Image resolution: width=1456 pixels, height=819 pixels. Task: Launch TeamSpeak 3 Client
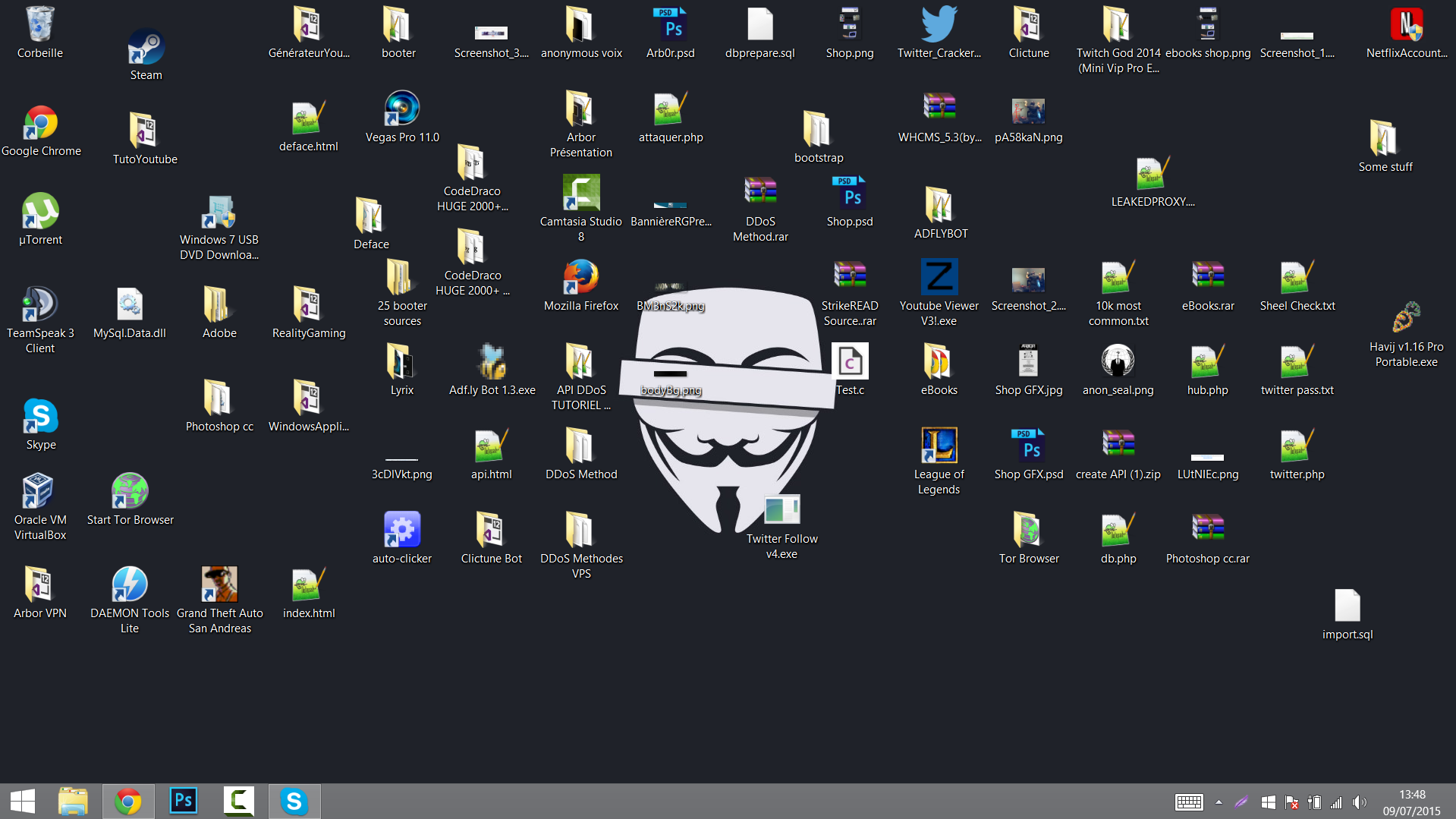click(40, 320)
